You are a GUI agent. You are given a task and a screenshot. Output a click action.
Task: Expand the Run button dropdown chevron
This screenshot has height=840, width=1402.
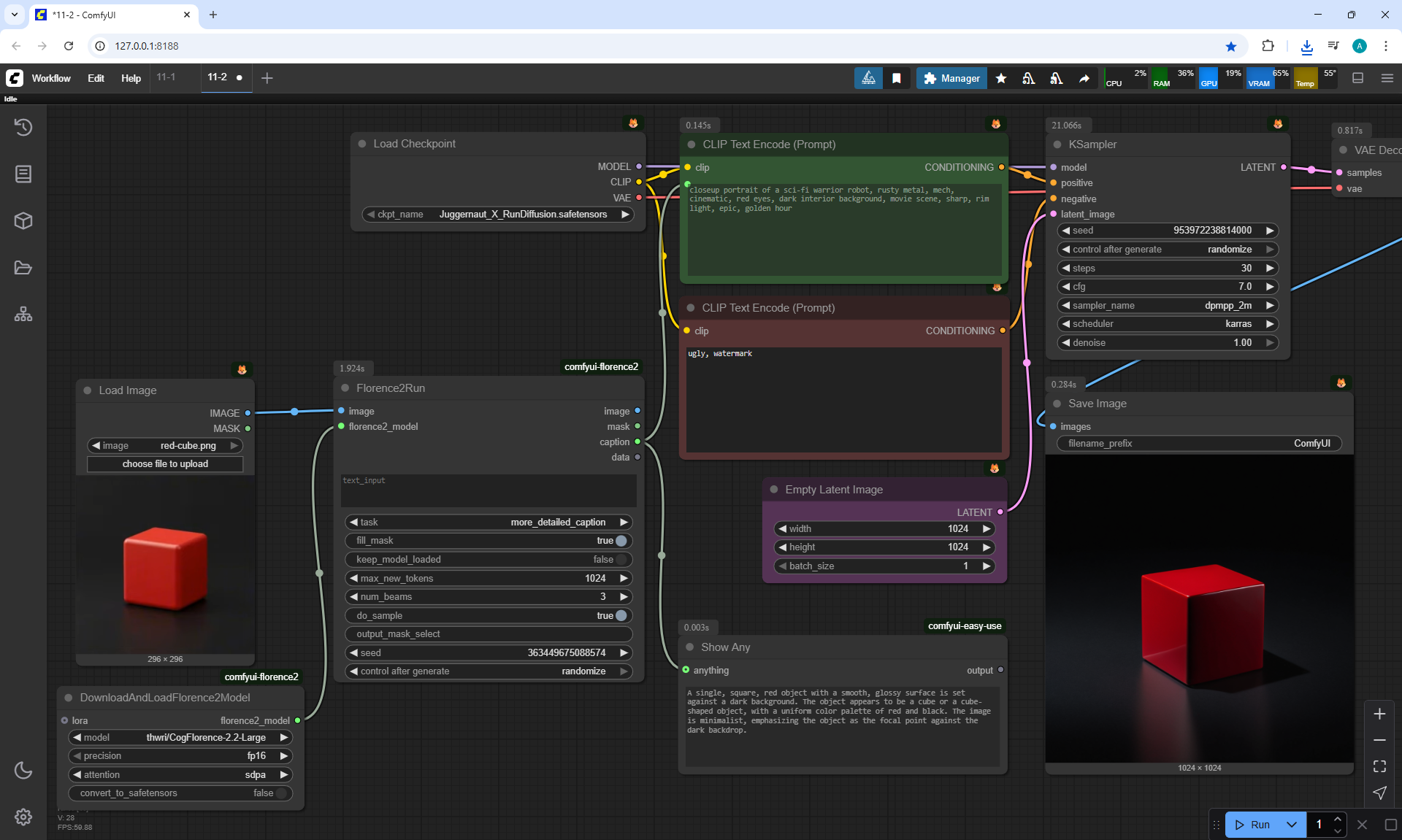(1291, 825)
